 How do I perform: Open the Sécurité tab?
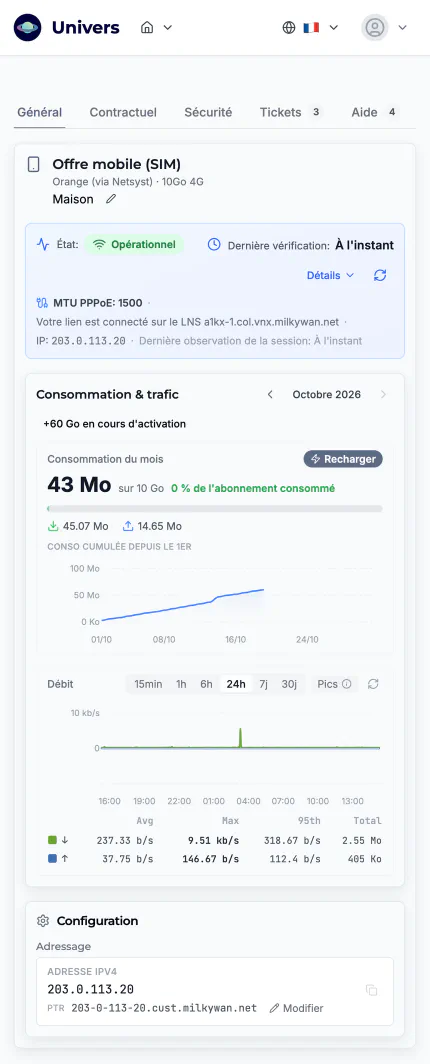[x=208, y=112]
